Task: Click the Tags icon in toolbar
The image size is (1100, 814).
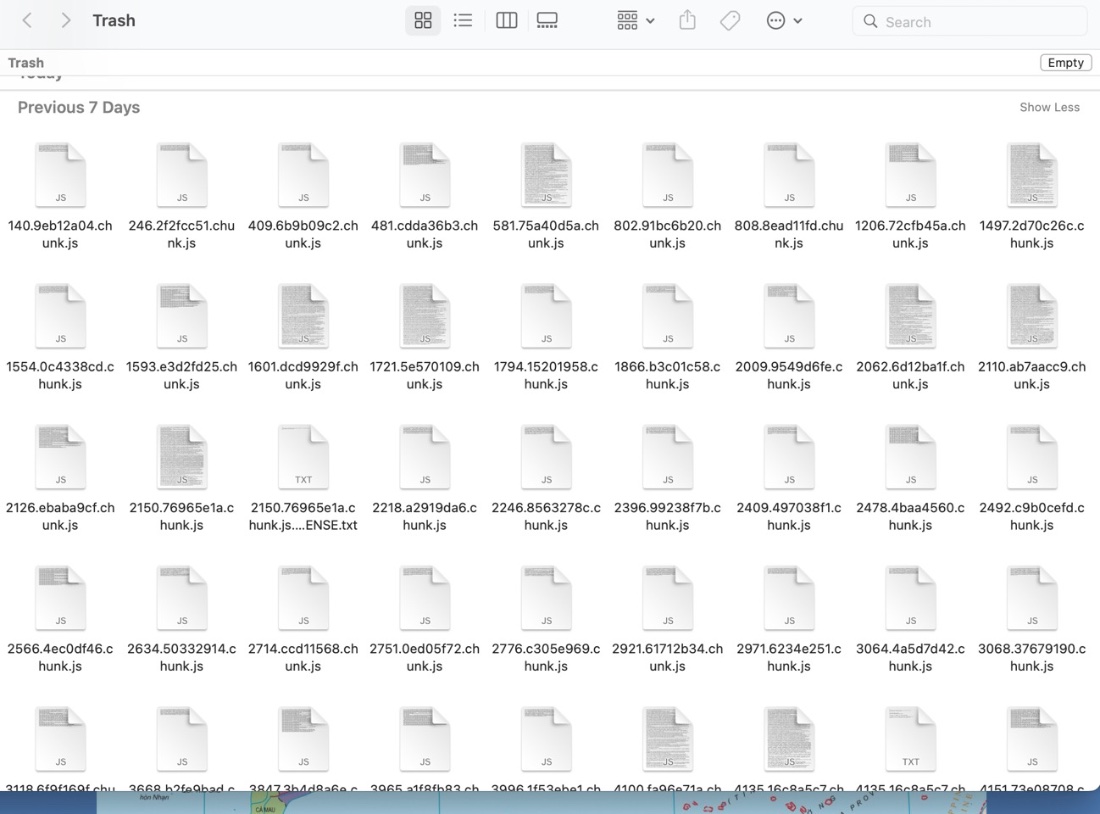Action: [730, 21]
